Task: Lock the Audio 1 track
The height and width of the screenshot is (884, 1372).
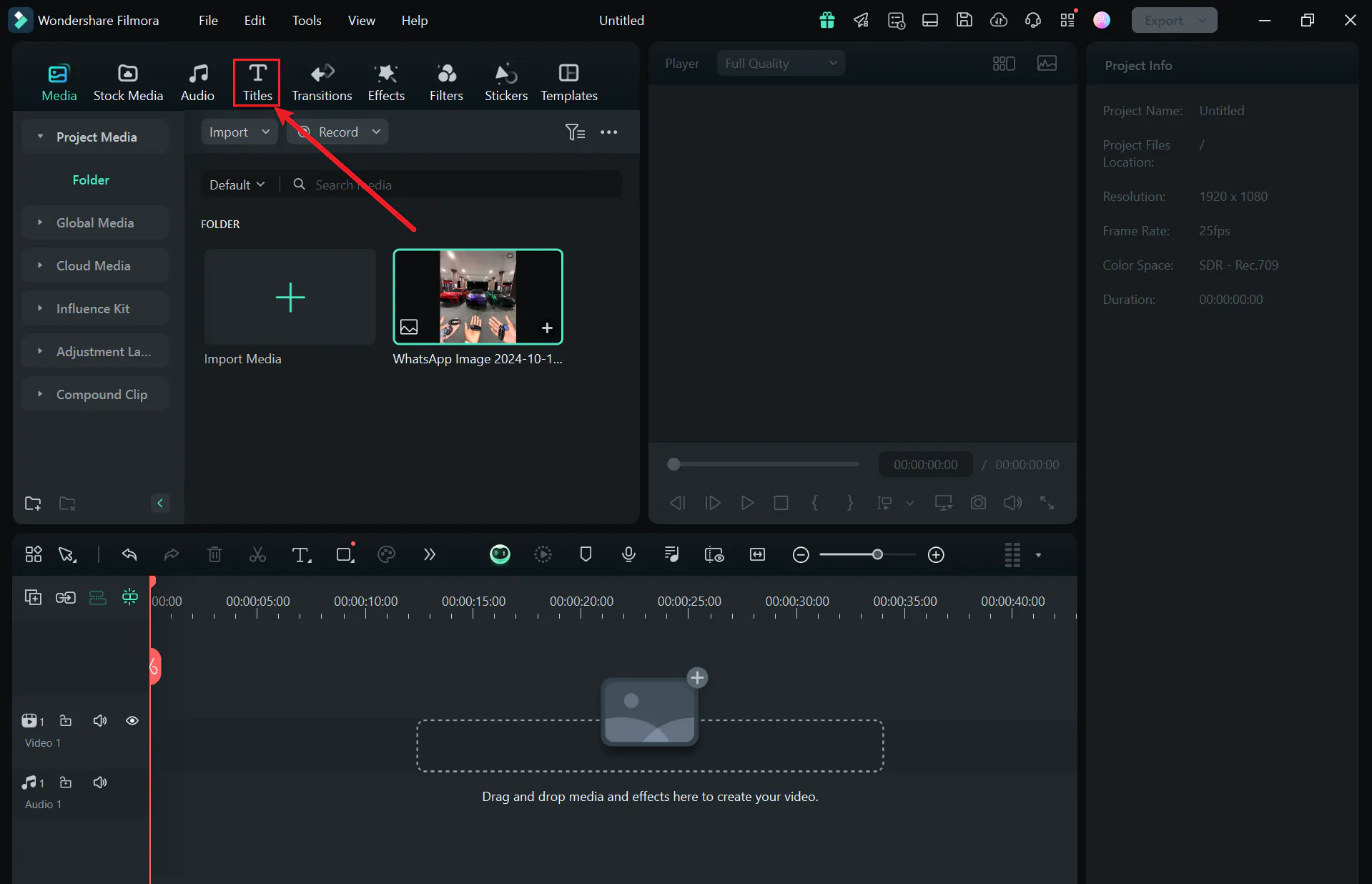Action: pyautogui.click(x=66, y=782)
